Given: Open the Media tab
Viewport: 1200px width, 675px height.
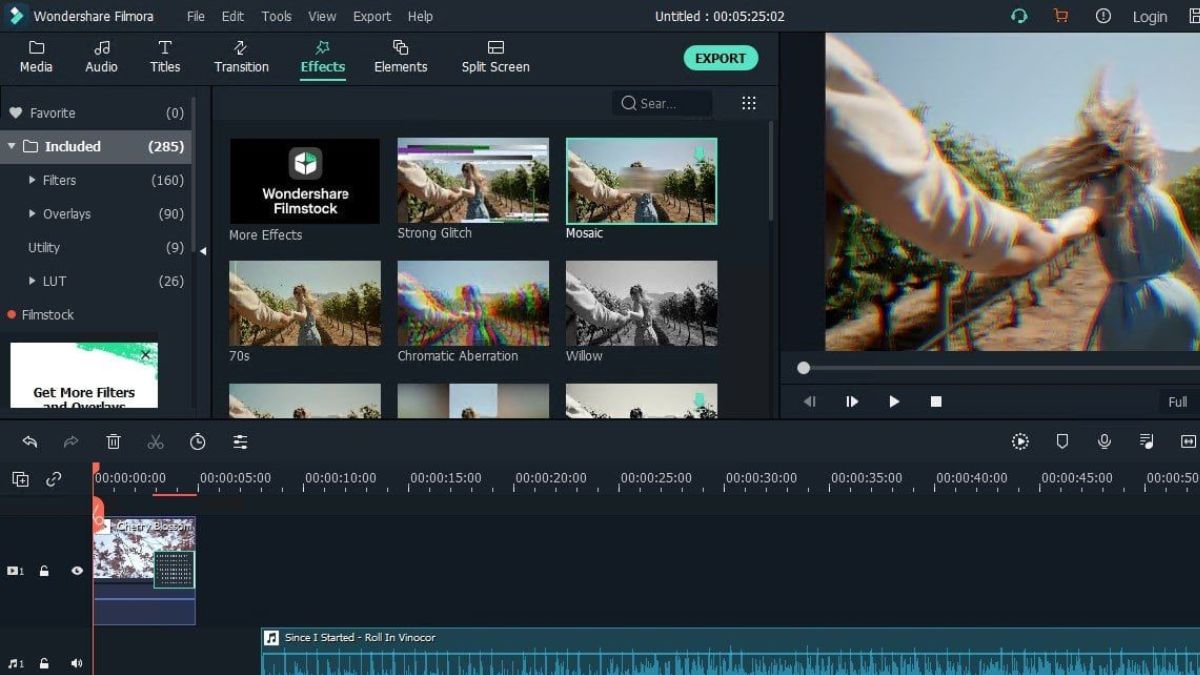Looking at the screenshot, I should 36,57.
